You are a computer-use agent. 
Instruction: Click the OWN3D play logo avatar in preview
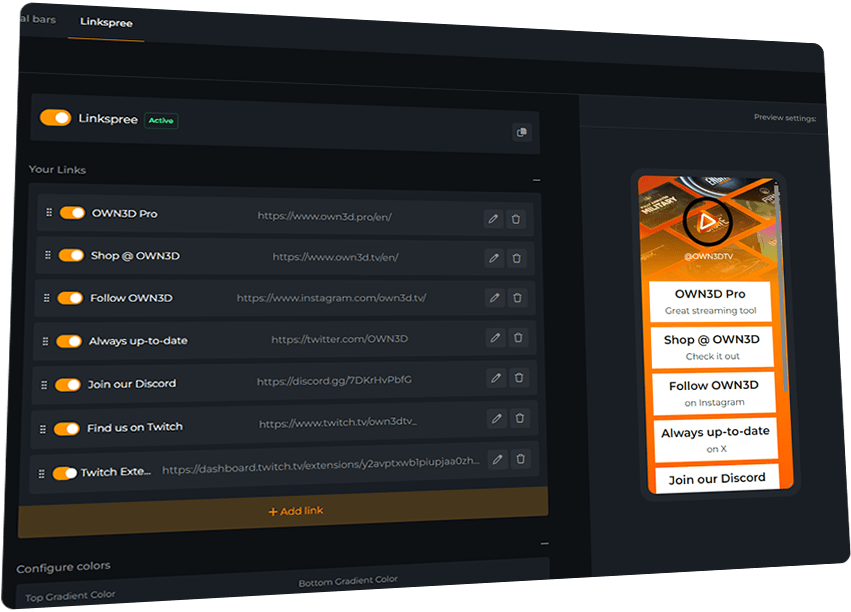(x=707, y=221)
